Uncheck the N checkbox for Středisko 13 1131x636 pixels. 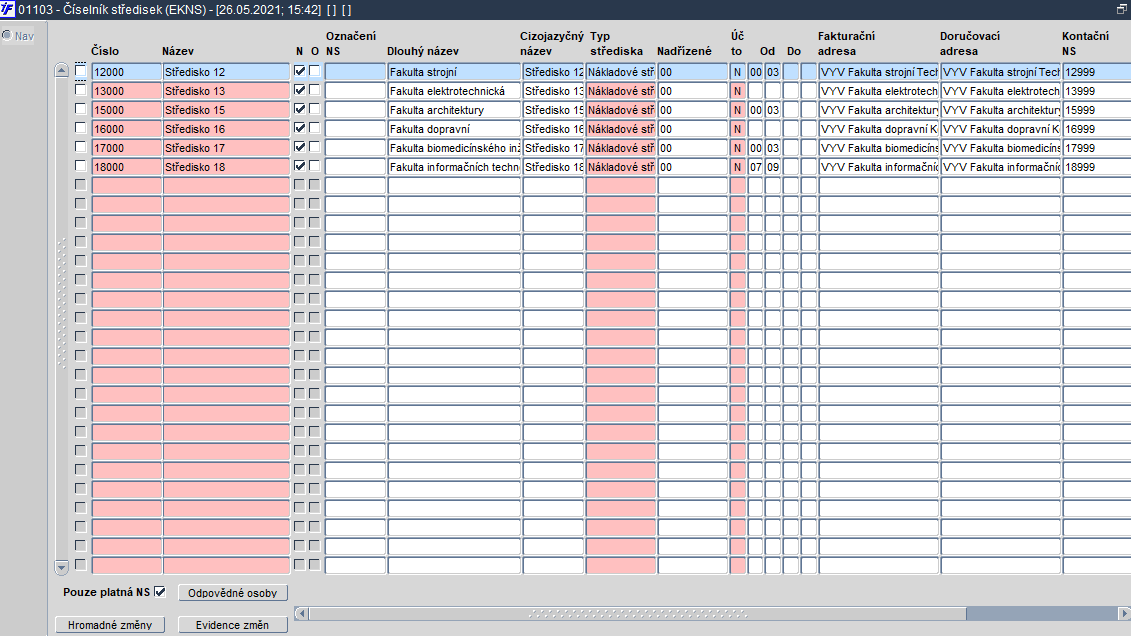299,90
